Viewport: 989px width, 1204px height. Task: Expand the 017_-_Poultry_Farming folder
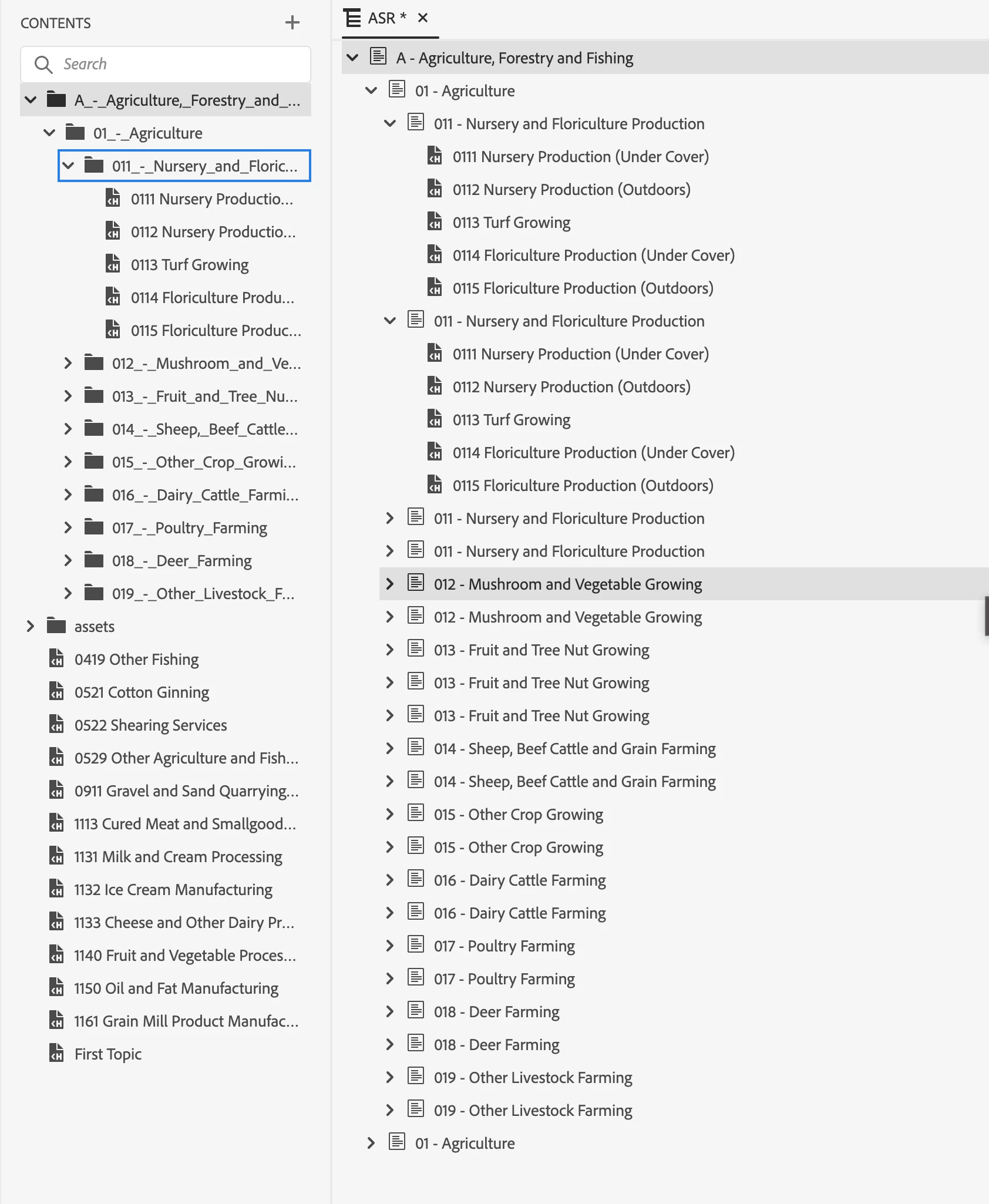(x=68, y=527)
